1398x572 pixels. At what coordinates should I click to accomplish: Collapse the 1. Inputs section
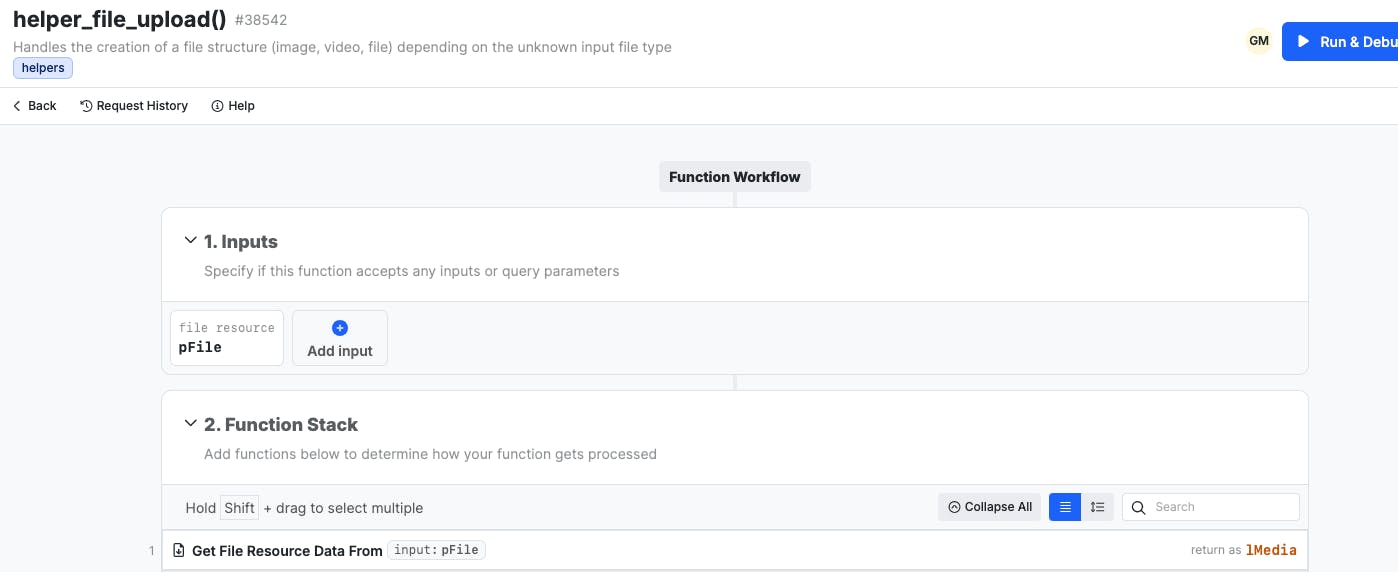190,241
